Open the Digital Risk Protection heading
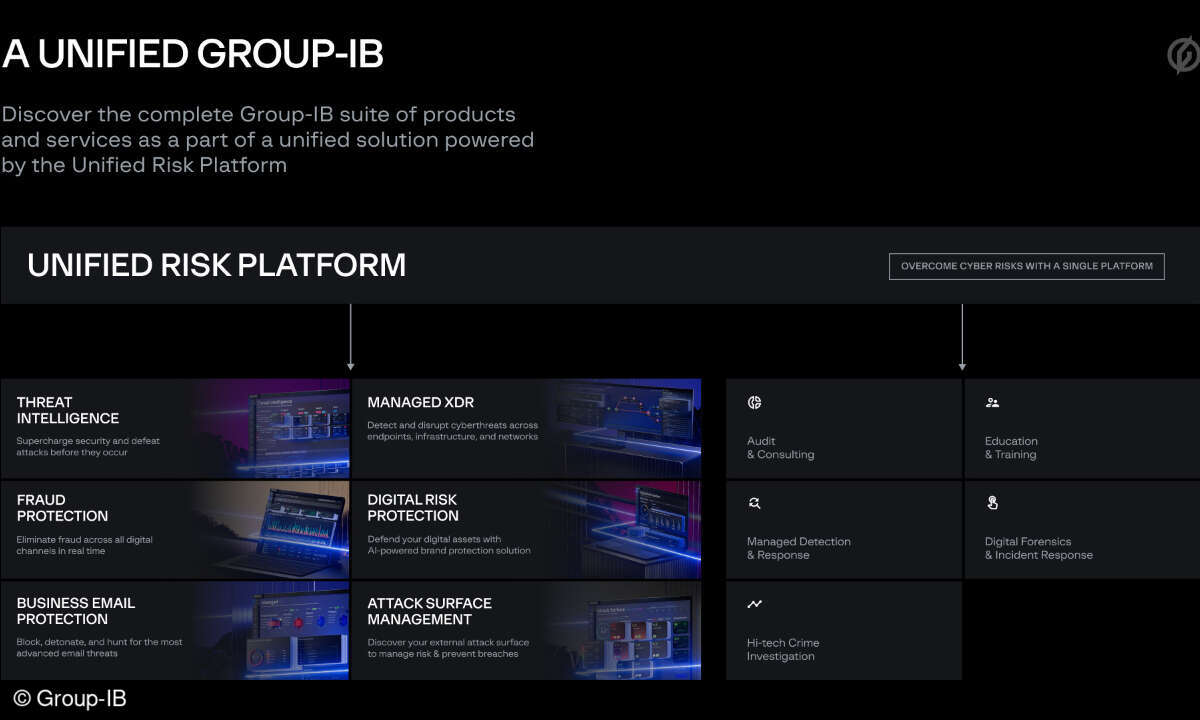This screenshot has height=720, width=1200. coord(413,508)
